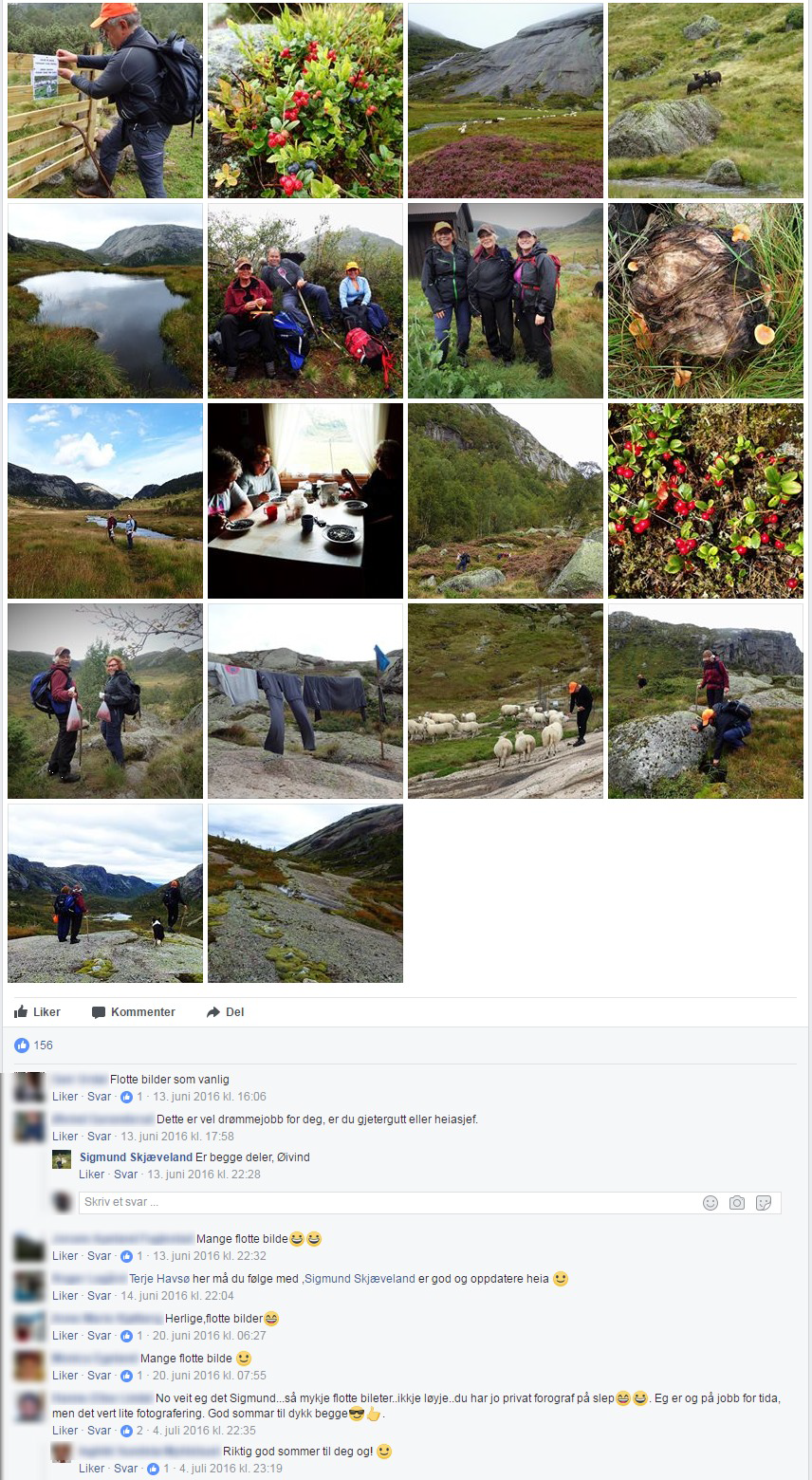
Task: Open the sheep flock photo thumbnail
Action: (x=506, y=701)
